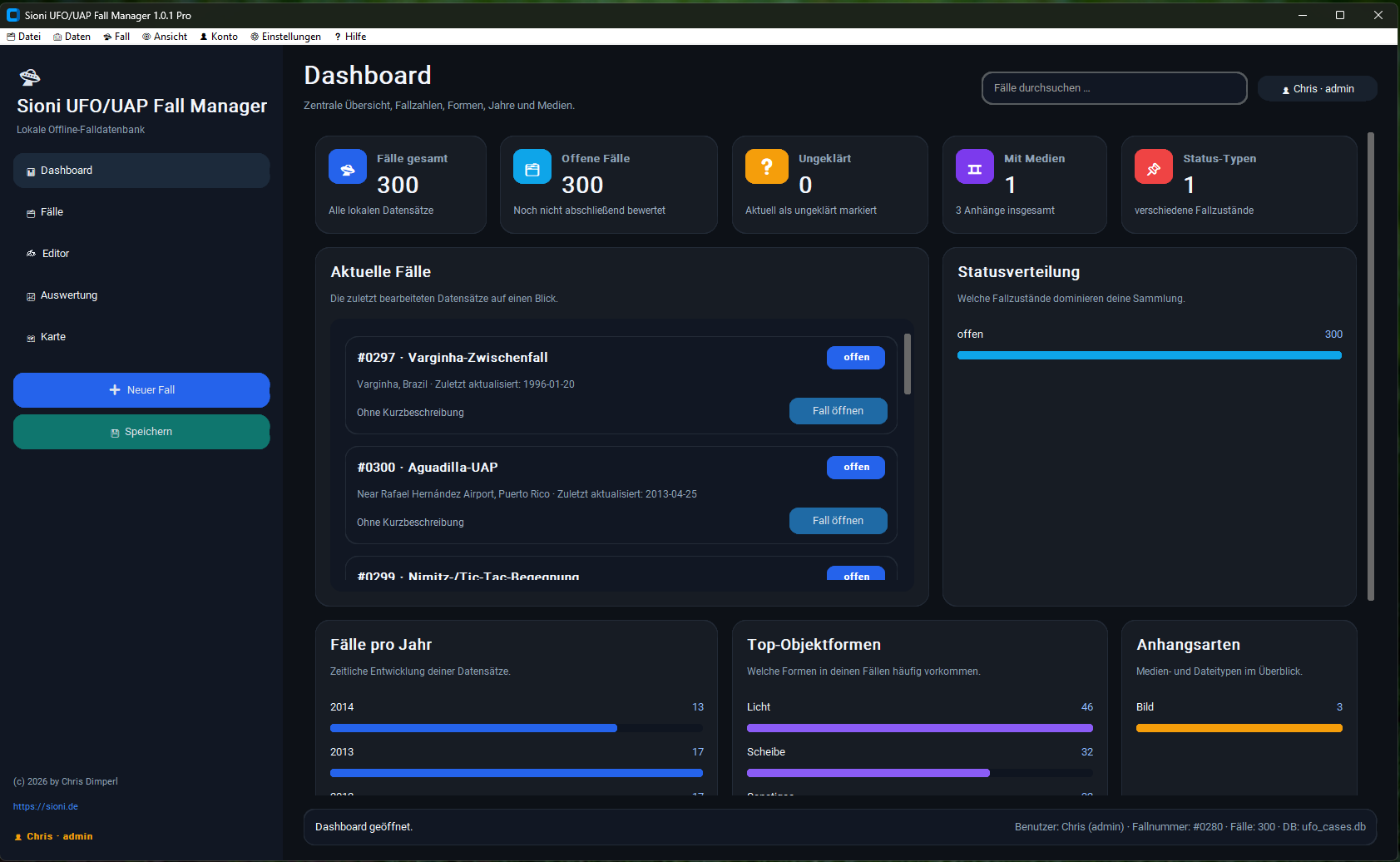Screen dimensions: 1400x862
Task: Save the database via Speichern
Action: click(x=141, y=431)
